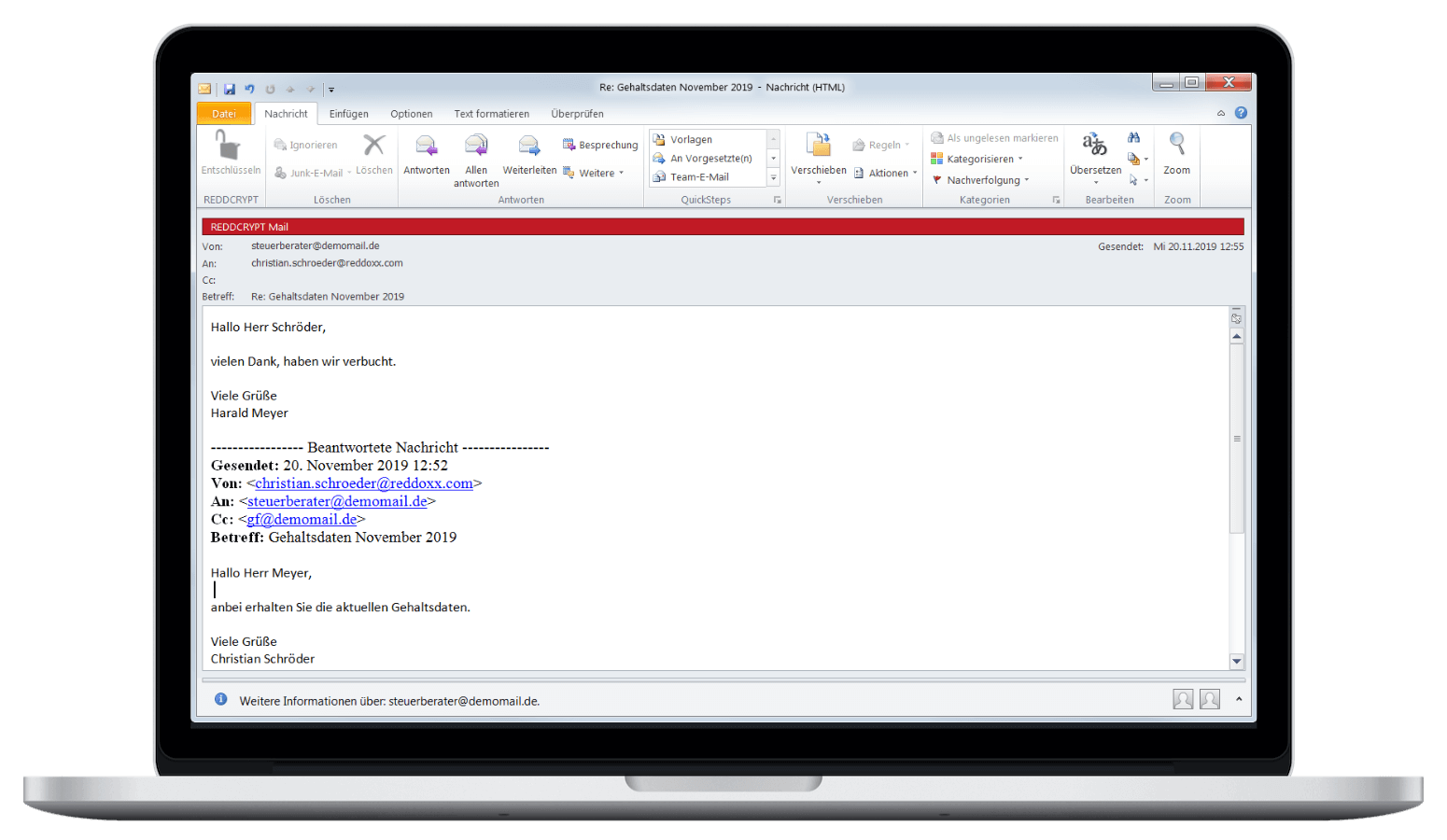
Task: Click the scroll down arrow of message body
Action: 1236,661
